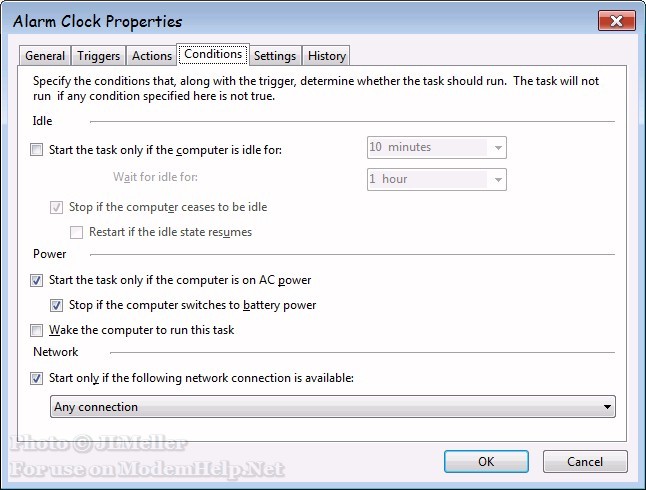Toggle stop if computer ceases to be idle
This screenshot has width=646, height=490.
pos(57,208)
